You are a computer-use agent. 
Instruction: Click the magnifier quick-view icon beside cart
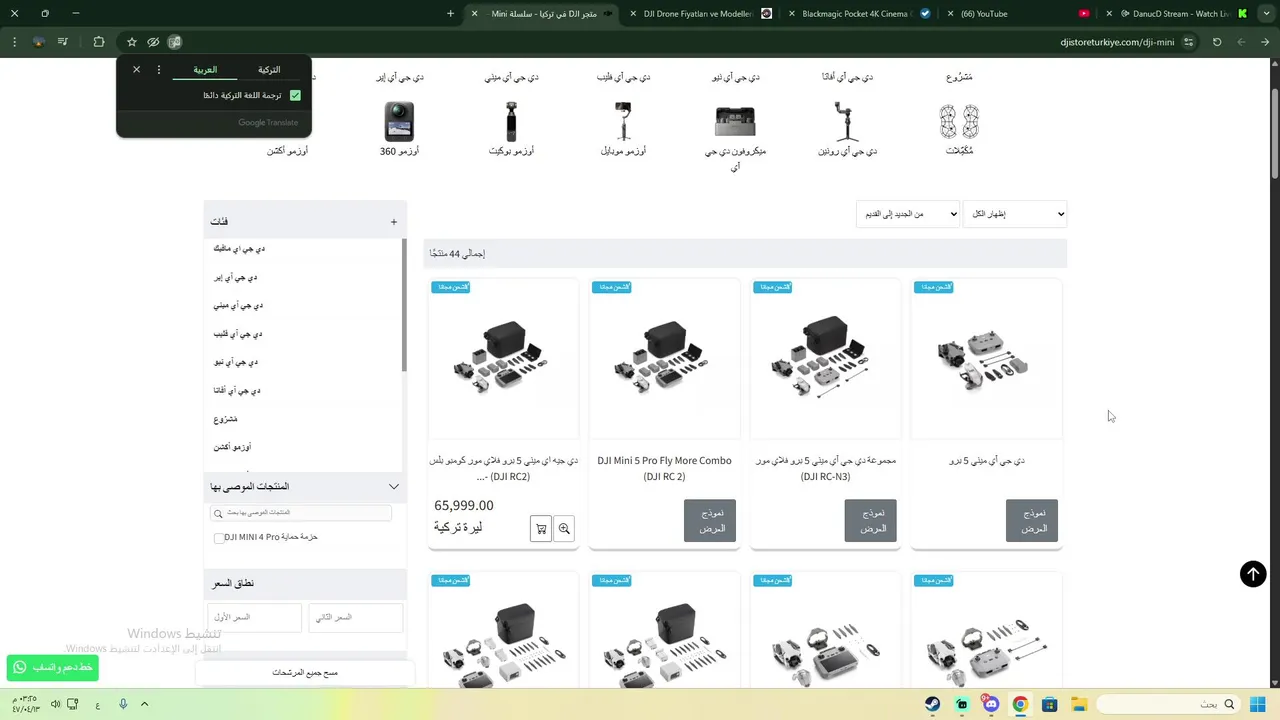tap(564, 529)
